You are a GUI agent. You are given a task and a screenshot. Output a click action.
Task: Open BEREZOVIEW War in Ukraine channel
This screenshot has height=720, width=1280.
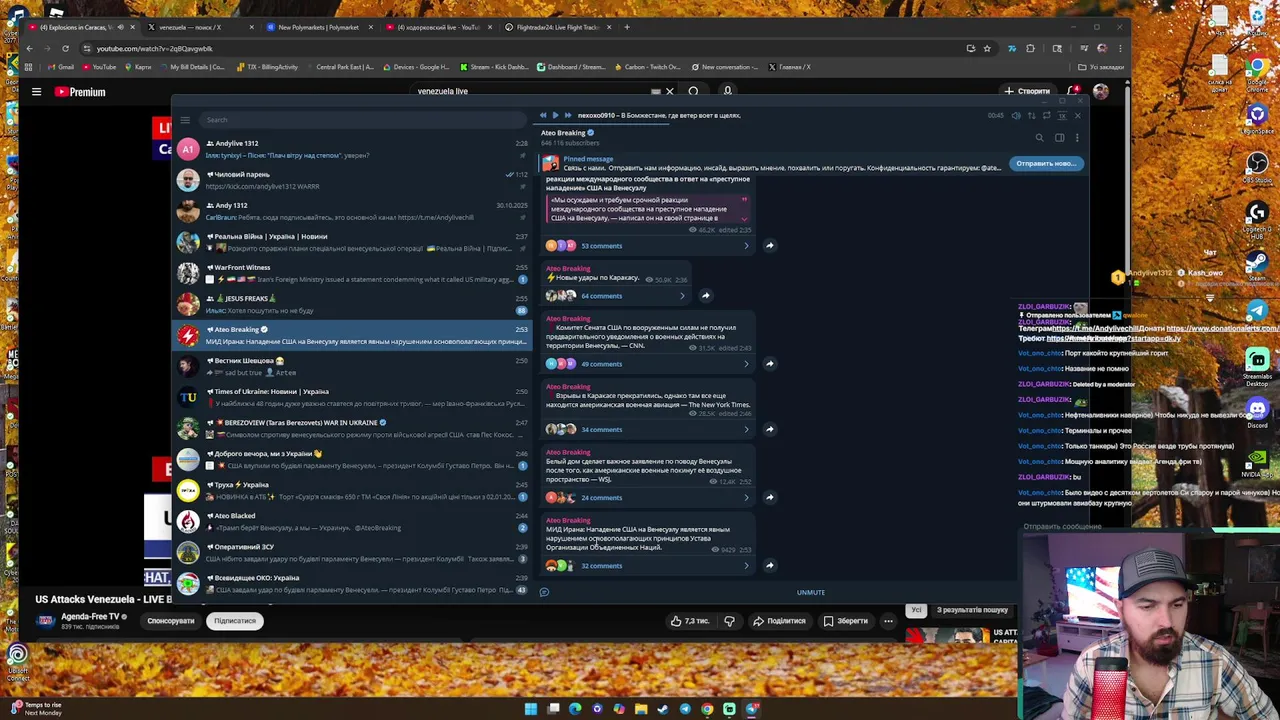352,428
